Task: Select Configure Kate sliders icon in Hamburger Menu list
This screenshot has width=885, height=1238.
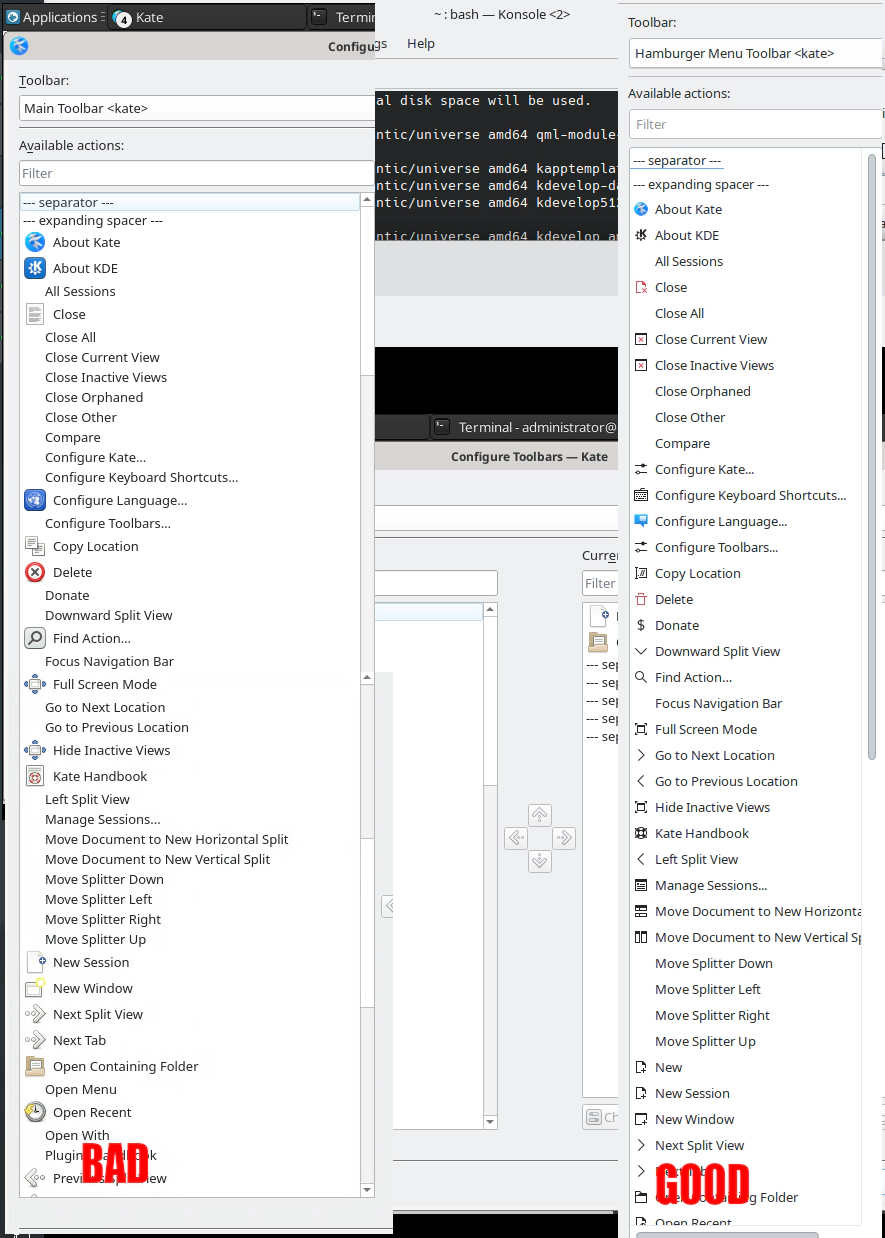Action: (x=641, y=469)
